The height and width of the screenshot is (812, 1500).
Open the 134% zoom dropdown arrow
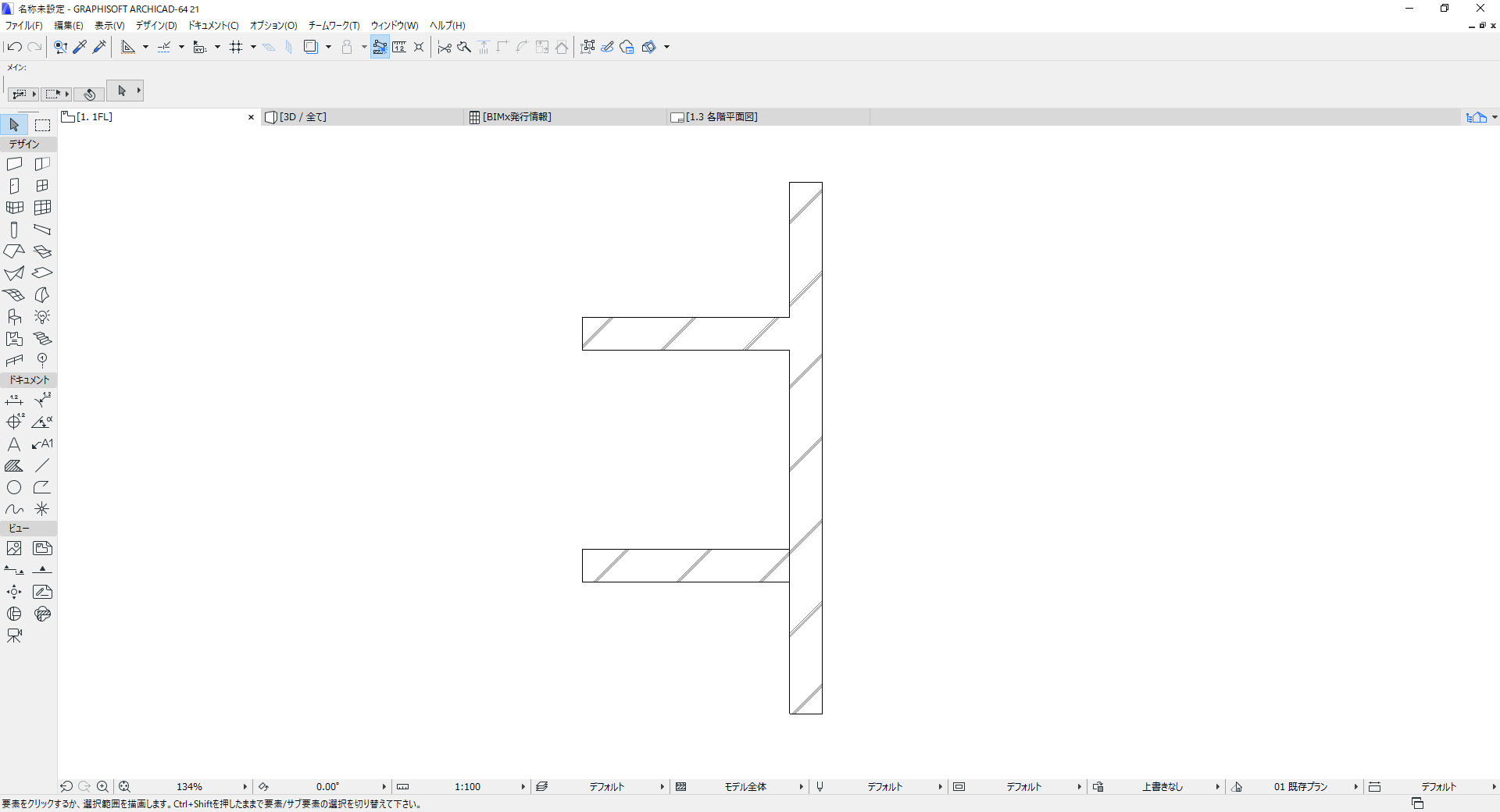[245, 787]
